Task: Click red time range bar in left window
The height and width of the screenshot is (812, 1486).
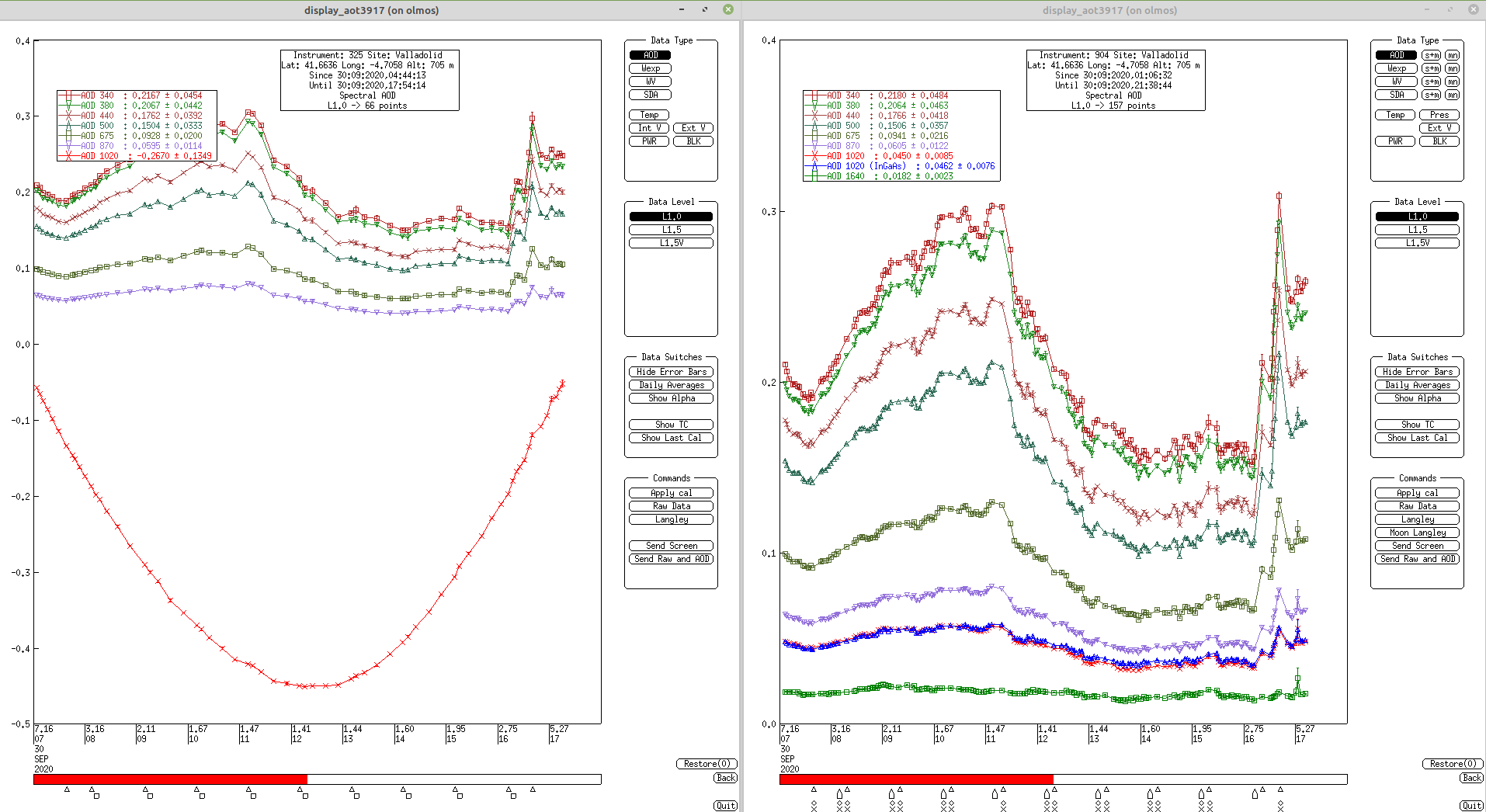Action: (170, 779)
